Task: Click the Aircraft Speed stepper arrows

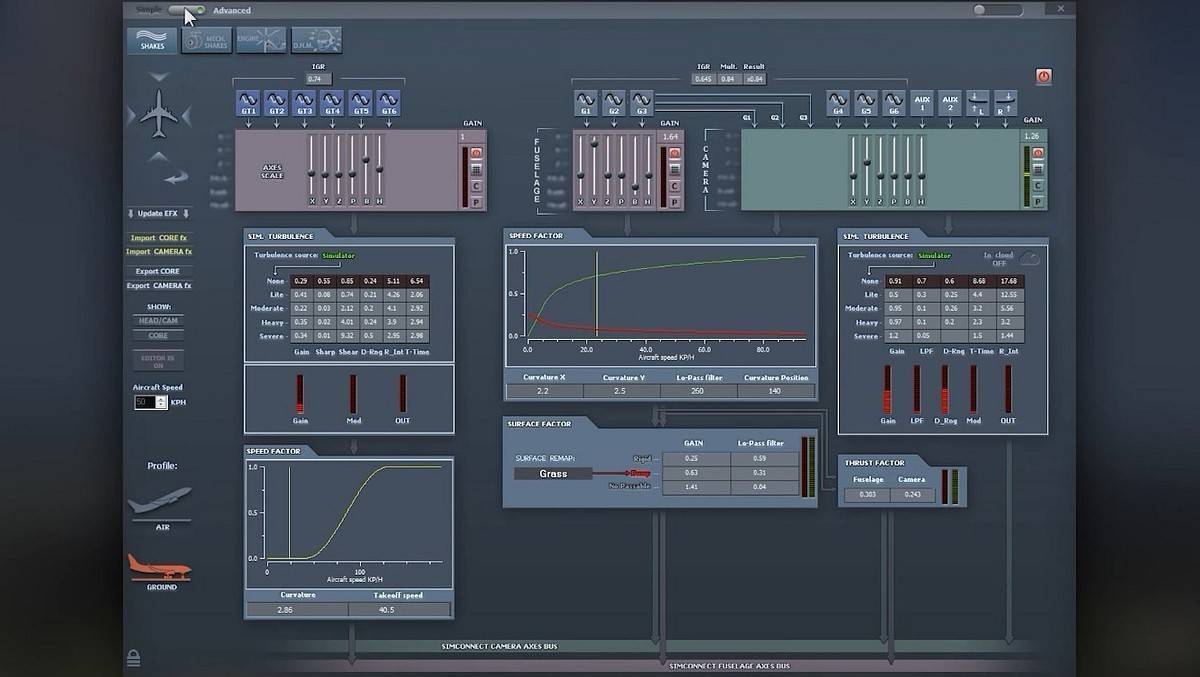Action: coord(161,402)
